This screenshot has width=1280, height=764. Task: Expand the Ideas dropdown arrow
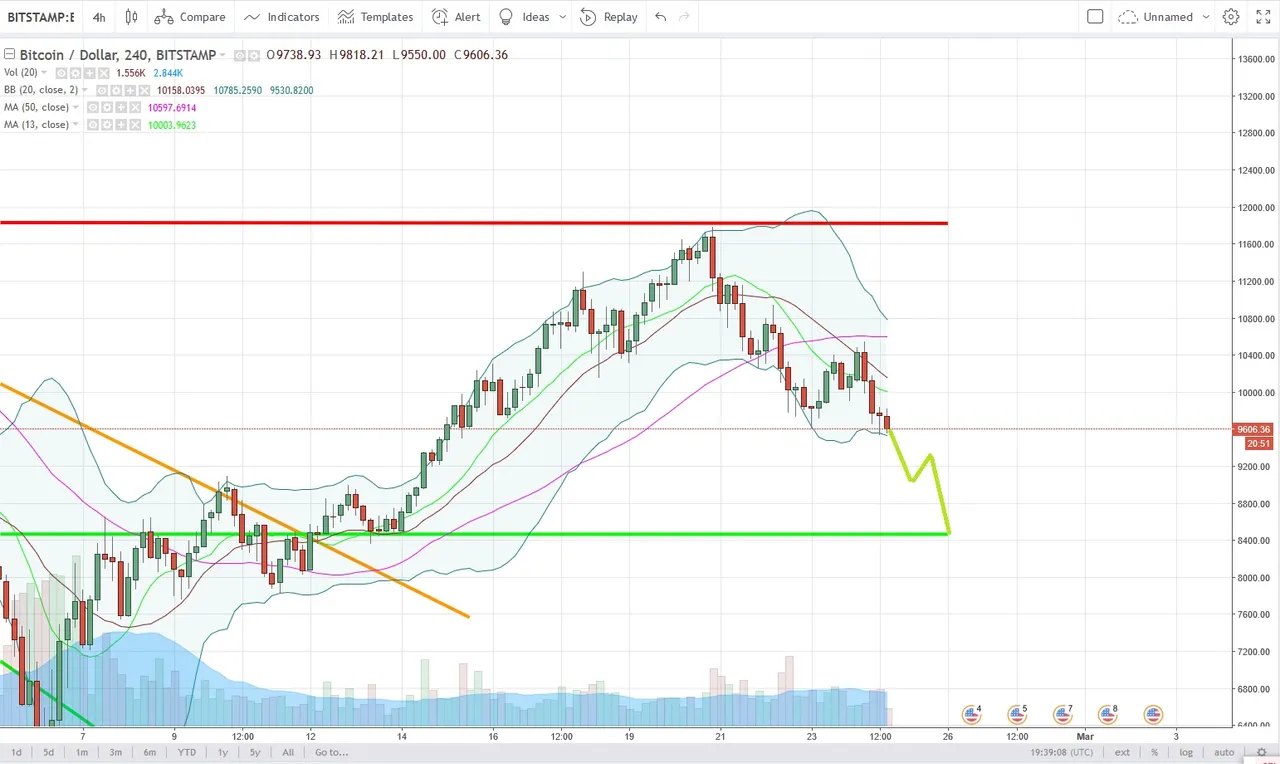click(x=563, y=17)
